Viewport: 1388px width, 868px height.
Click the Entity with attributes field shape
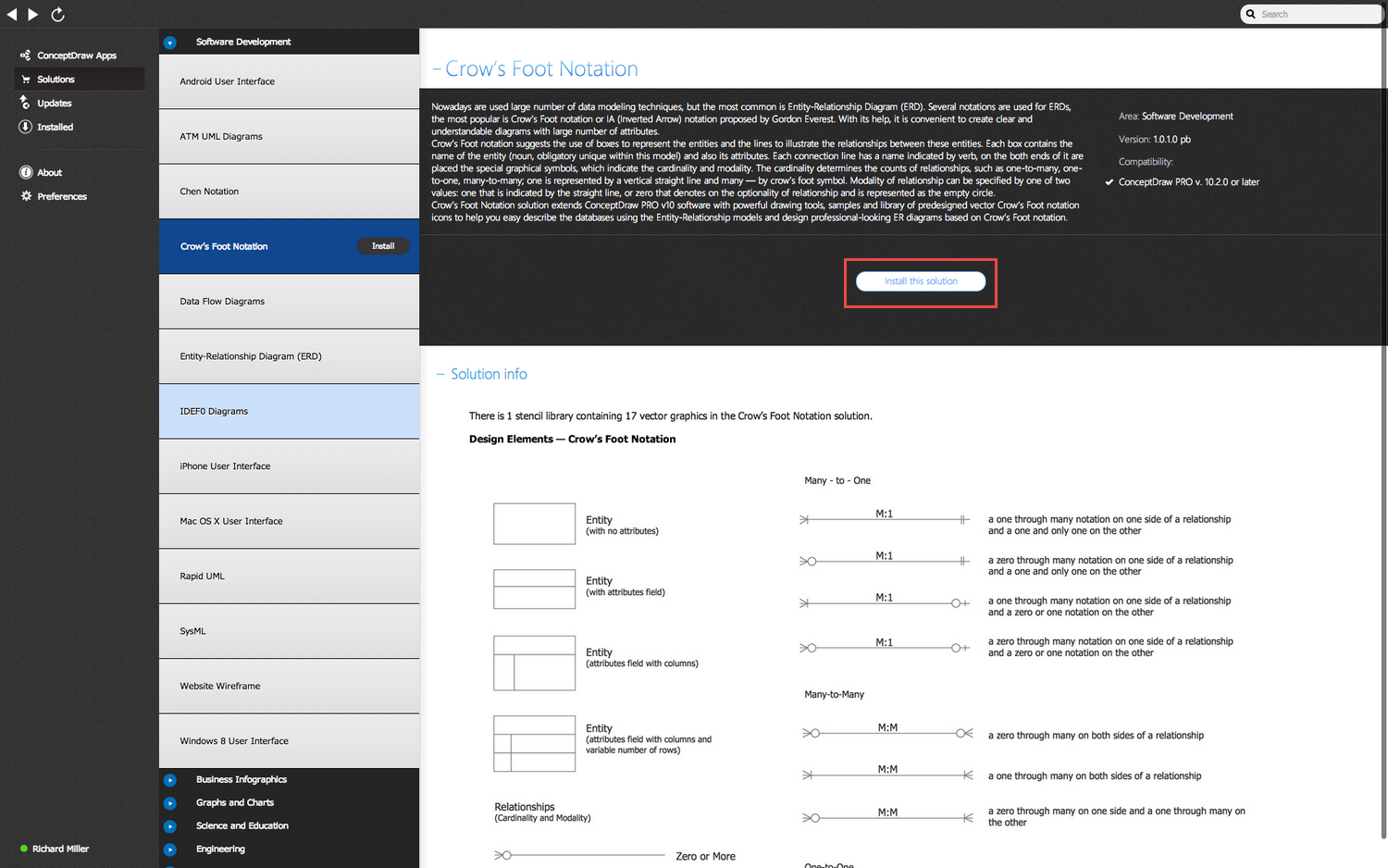click(534, 589)
